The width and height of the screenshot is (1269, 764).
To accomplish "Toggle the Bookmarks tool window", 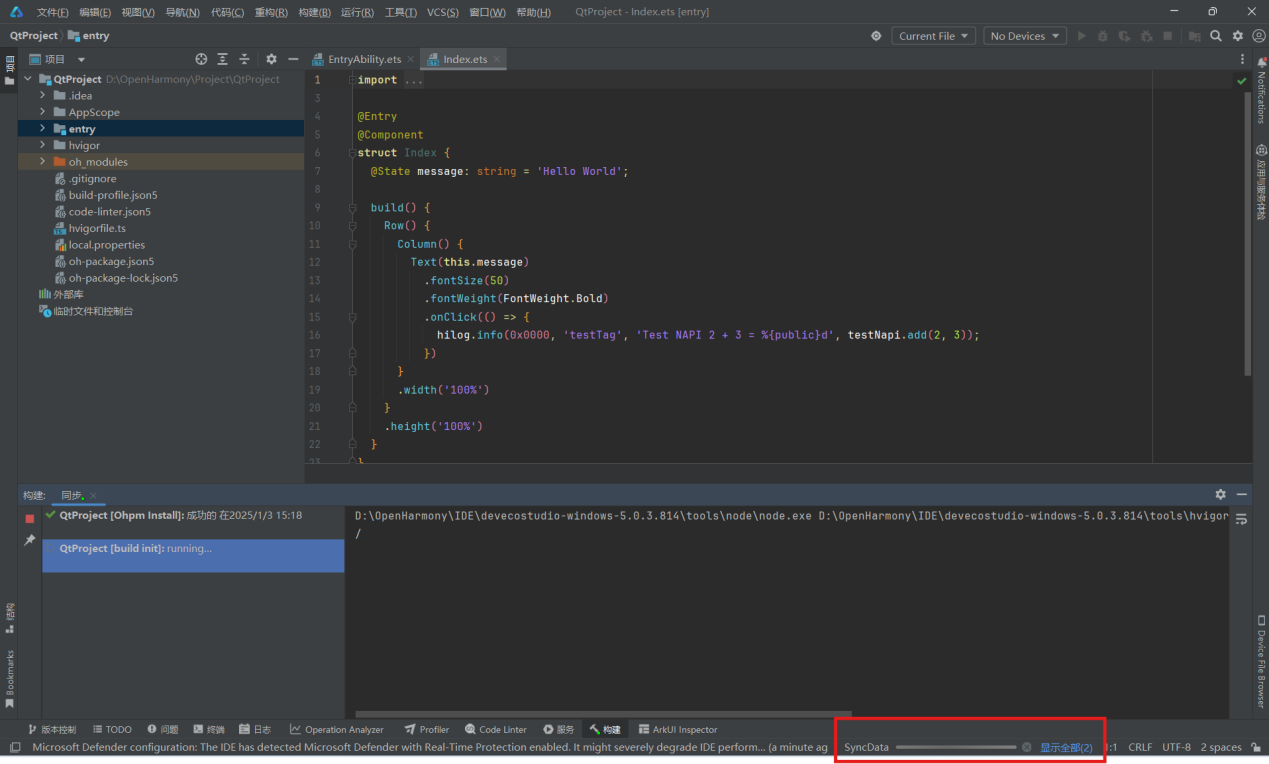I will (10, 679).
